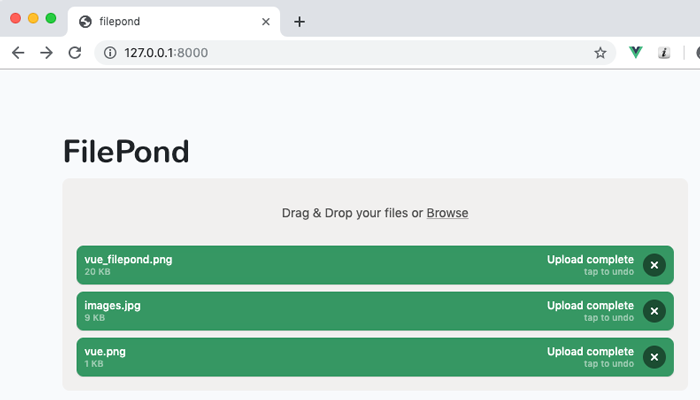Tap to undo the vue.png upload
This screenshot has height=400, width=700.
(609, 364)
